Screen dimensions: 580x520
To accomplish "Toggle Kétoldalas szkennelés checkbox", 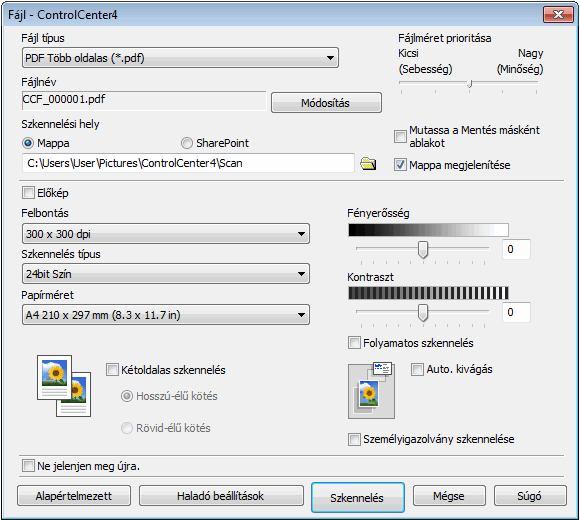I will (x=112, y=369).
